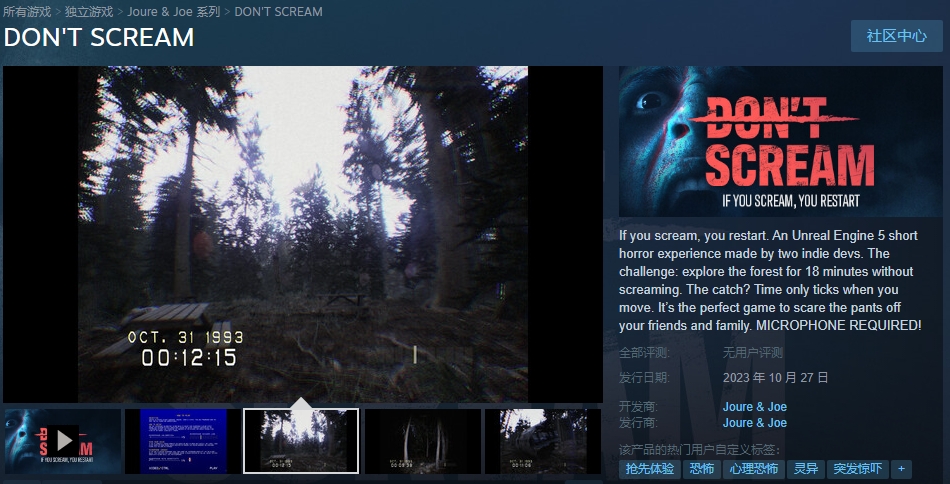Image resolution: width=950 pixels, height=484 pixels.
Task: Open Joure & Joe 系列 breadcrumb link
Action: tap(173, 11)
